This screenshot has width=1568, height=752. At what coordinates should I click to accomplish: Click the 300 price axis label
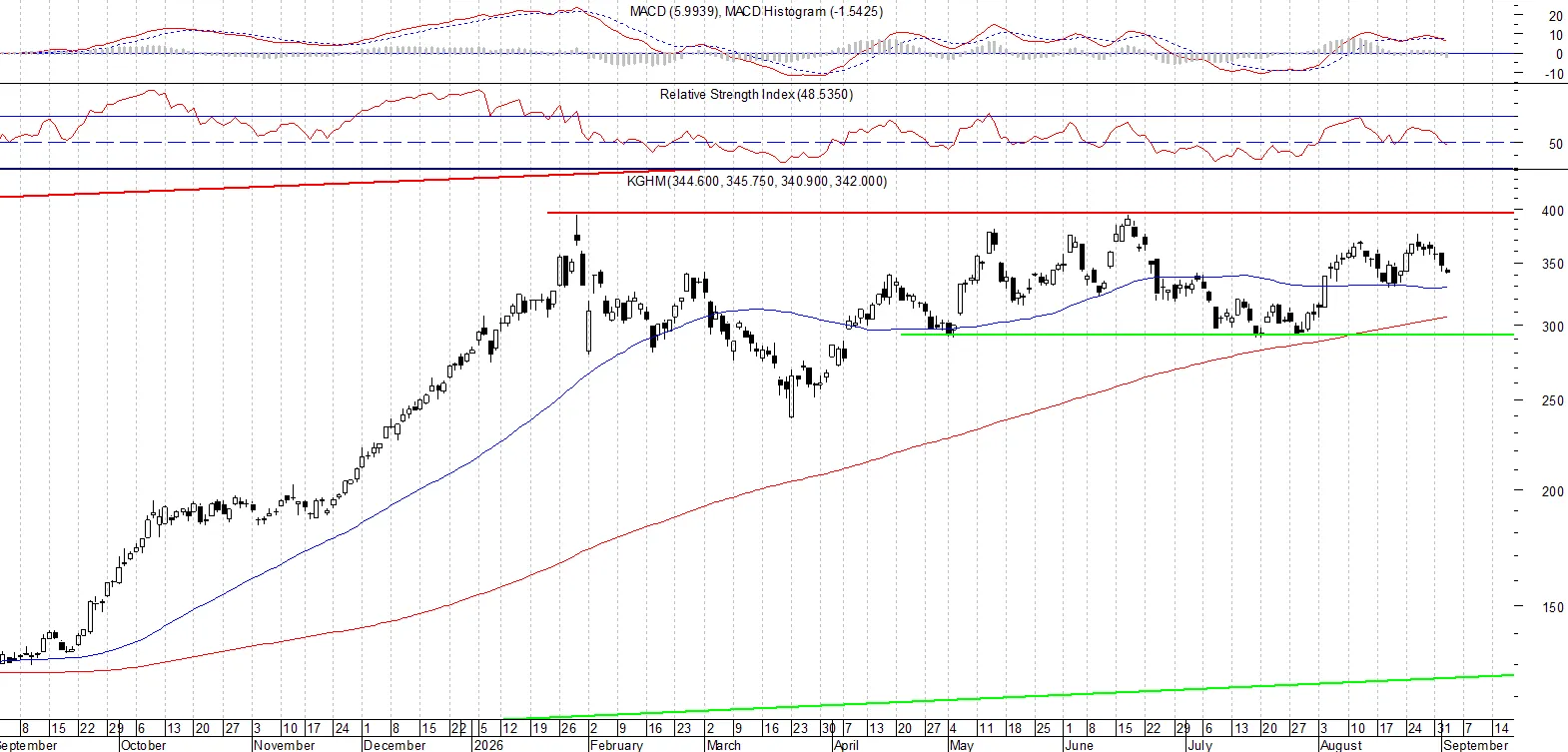point(1553,327)
